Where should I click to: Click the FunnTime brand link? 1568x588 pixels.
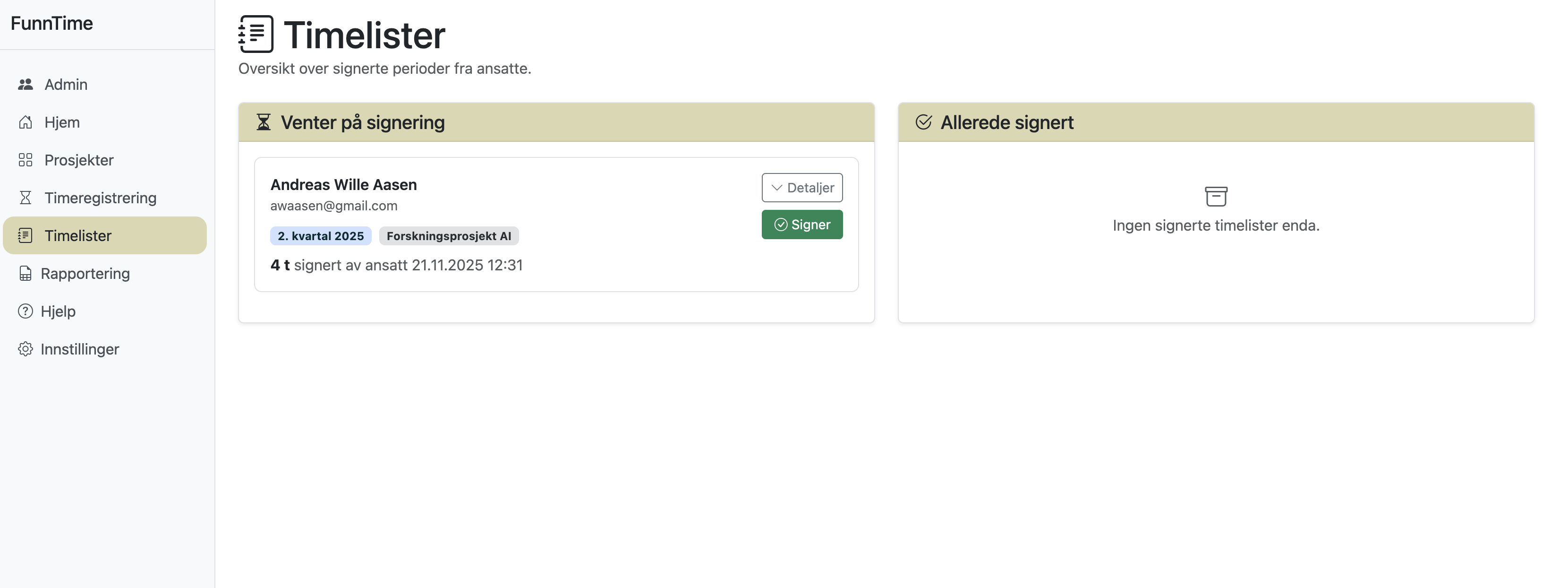[52, 23]
